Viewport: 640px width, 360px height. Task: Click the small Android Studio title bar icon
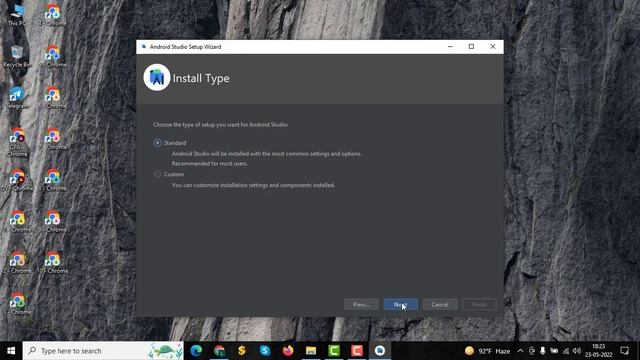click(144, 47)
